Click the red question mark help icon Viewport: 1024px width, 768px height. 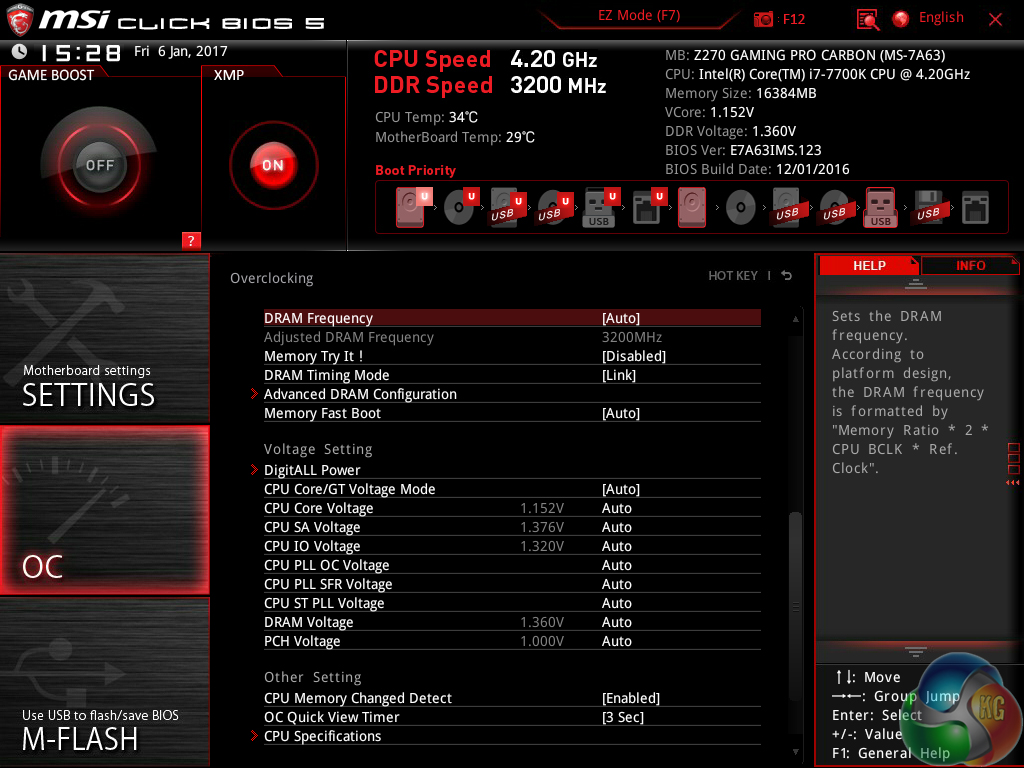click(191, 240)
